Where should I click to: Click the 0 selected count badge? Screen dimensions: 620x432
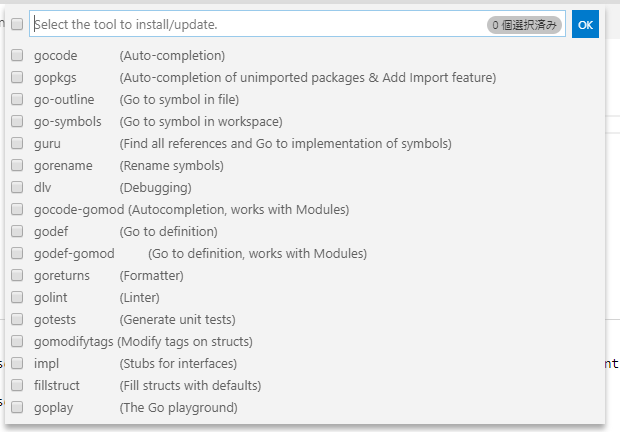click(x=525, y=24)
